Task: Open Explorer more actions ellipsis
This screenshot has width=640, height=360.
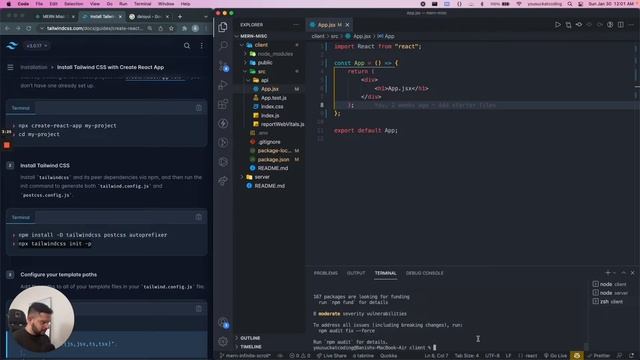Action: click(296, 25)
